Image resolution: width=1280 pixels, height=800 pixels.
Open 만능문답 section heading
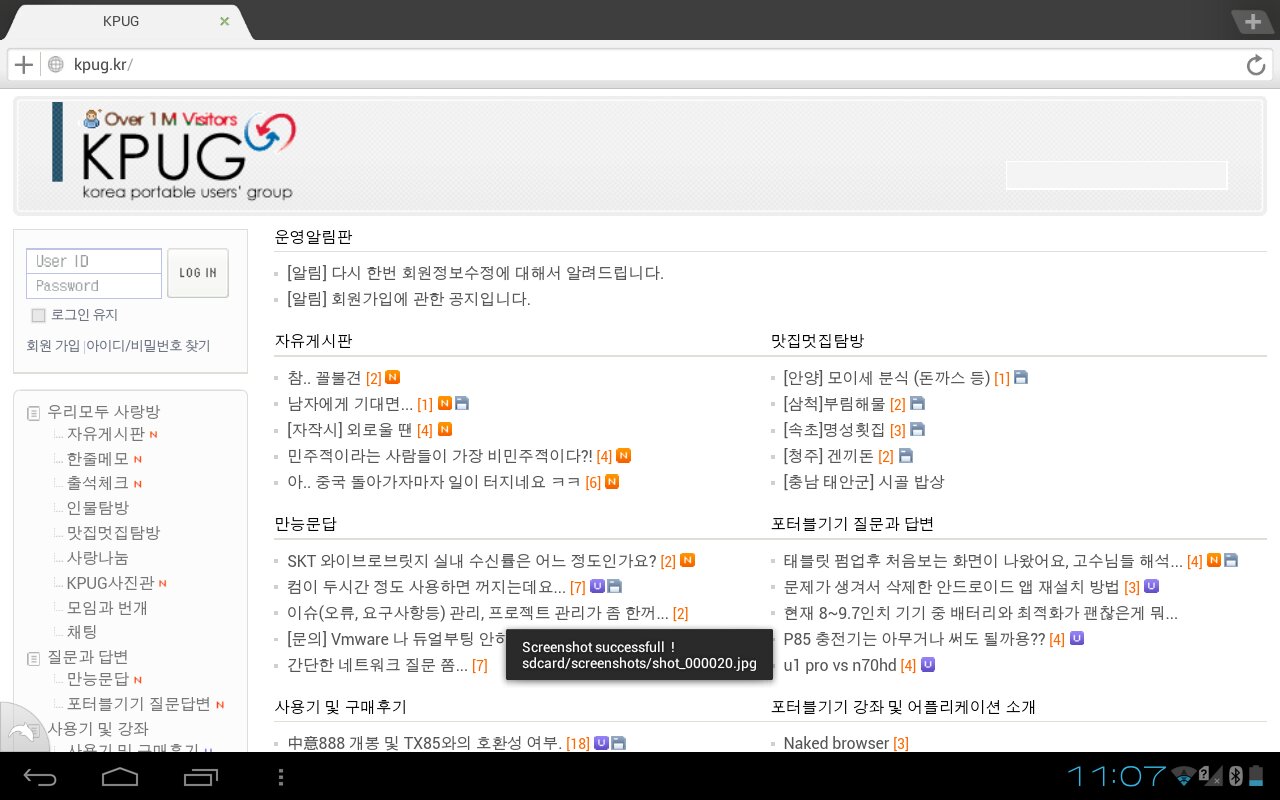pos(306,523)
